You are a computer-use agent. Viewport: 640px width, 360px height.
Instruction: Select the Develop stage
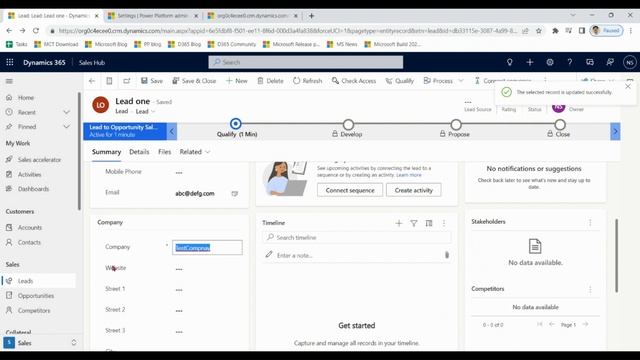(x=348, y=124)
